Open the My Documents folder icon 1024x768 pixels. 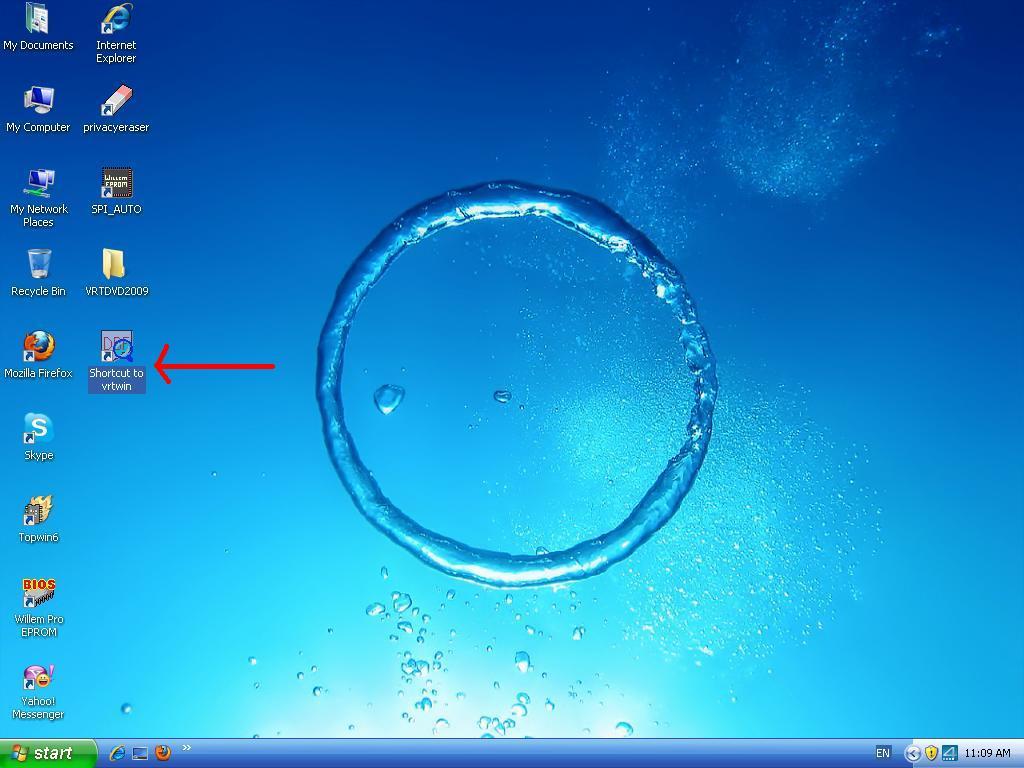[x=38, y=19]
